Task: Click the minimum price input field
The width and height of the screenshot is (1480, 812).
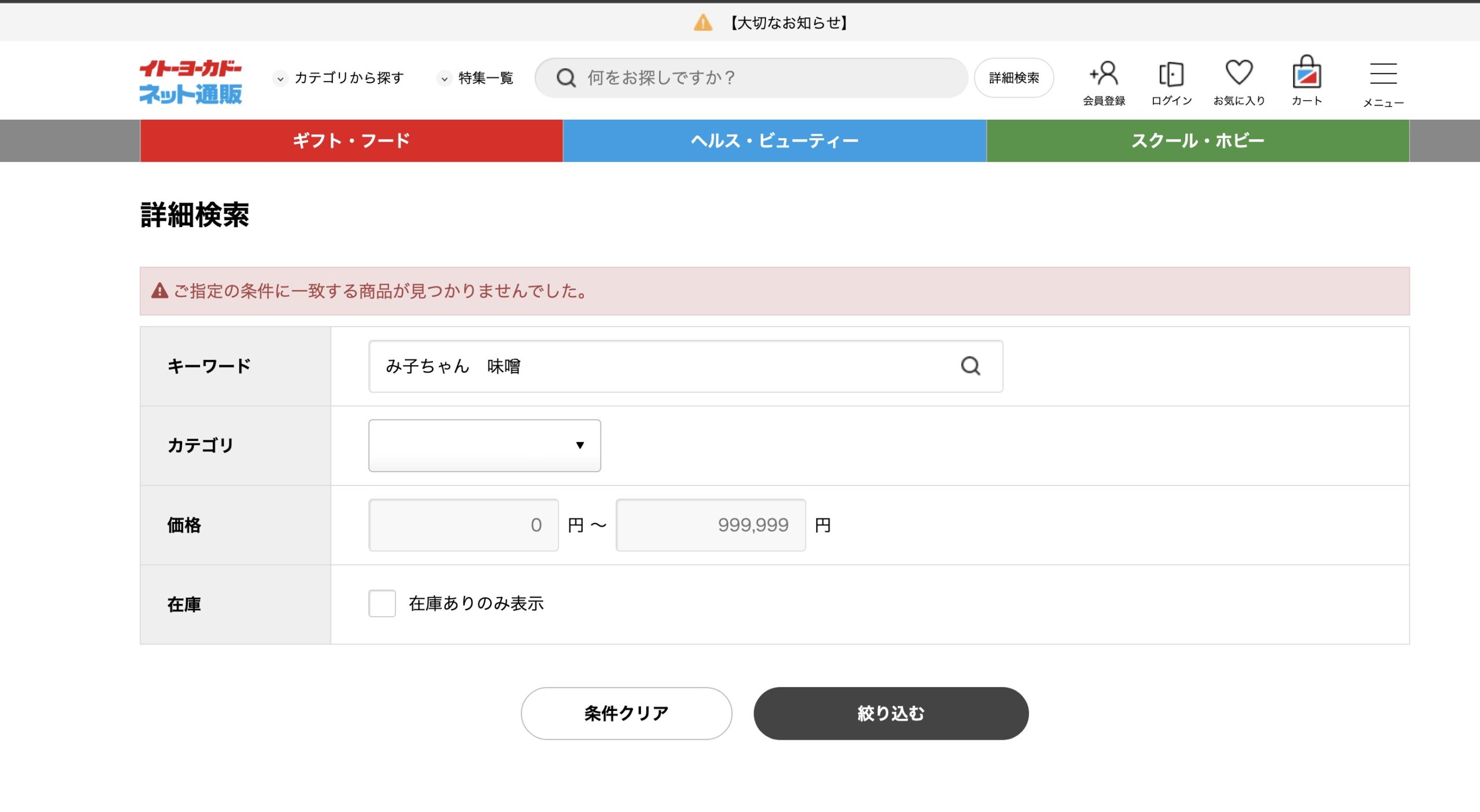Action: point(462,525)
